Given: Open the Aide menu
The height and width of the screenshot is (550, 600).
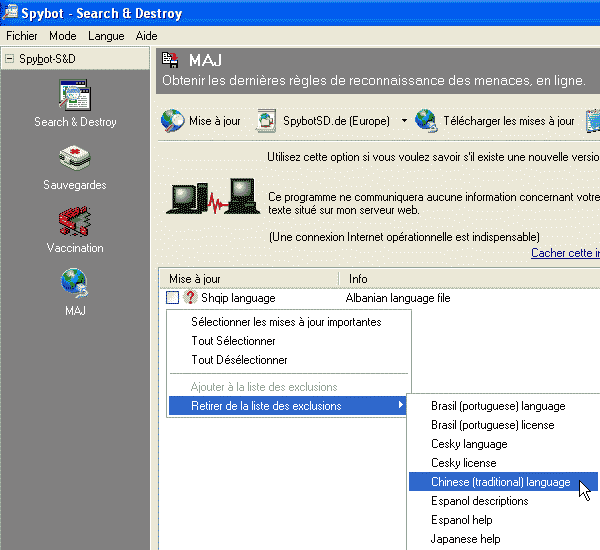Looking at the screenshot, I should (147, 36).
